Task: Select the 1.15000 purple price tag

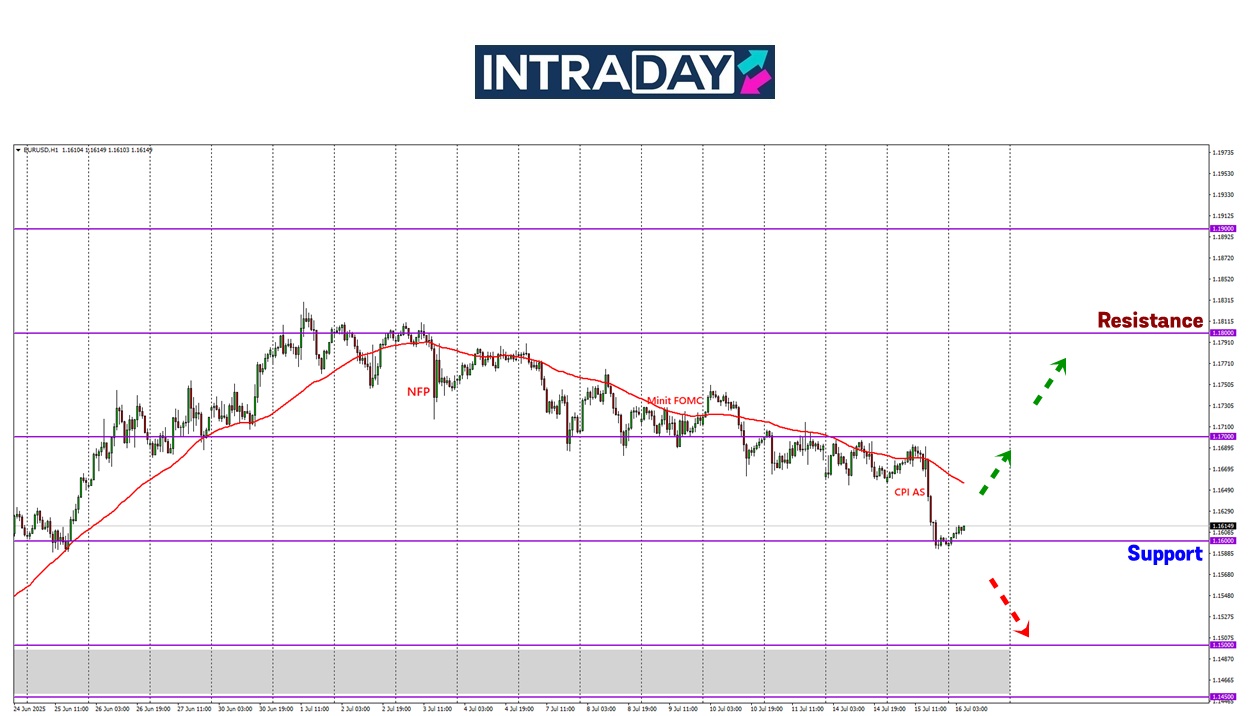Action: (x=1223, y=645)
